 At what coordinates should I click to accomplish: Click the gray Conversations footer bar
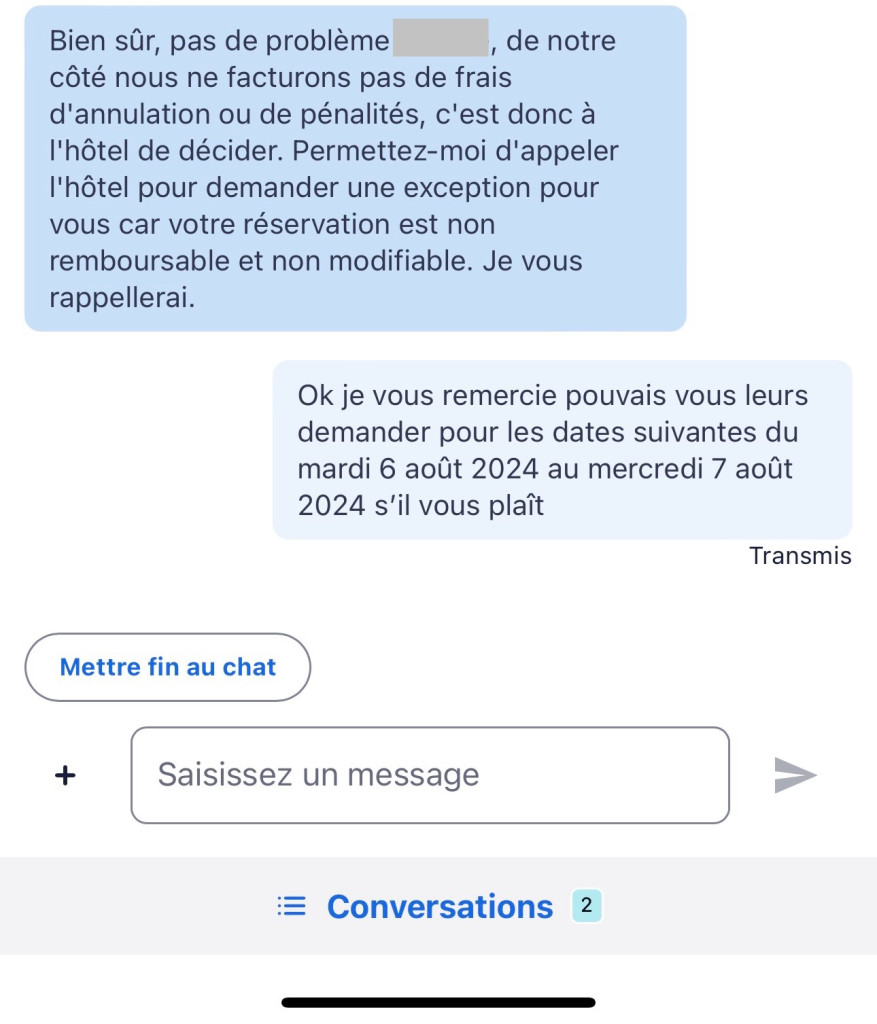(x=438, y=906)
